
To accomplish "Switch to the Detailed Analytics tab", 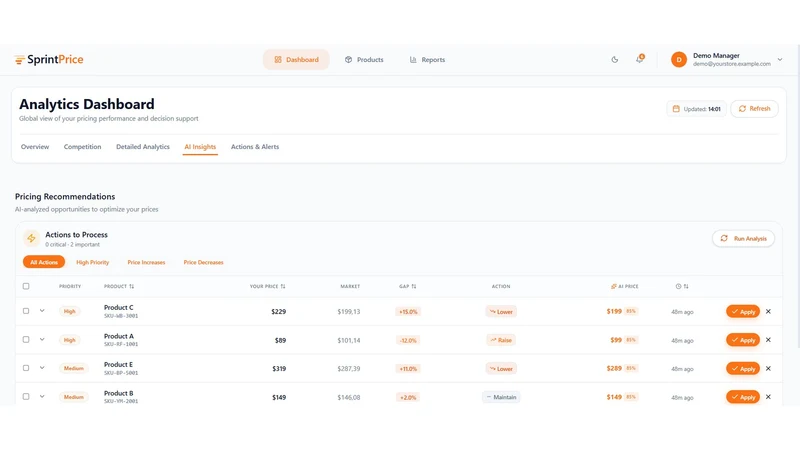I will tap(143, 147).
